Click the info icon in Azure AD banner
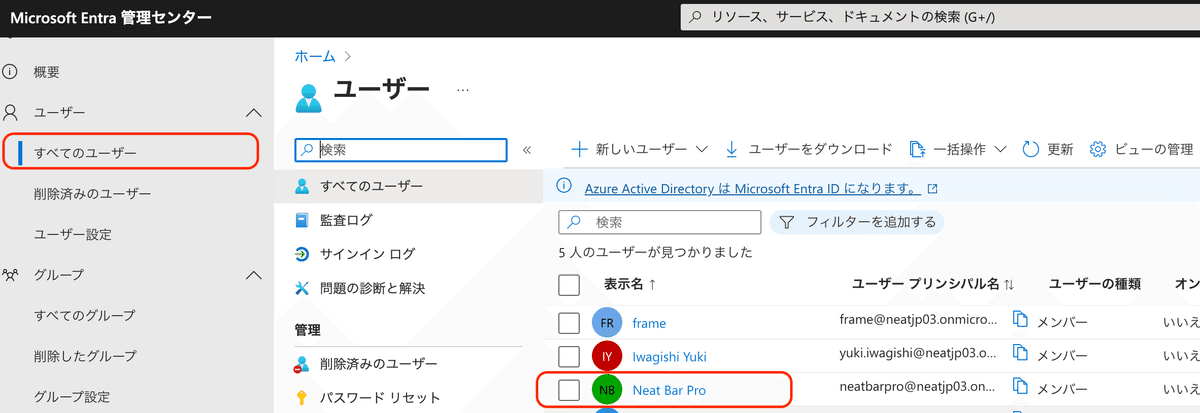 [565, 187]
